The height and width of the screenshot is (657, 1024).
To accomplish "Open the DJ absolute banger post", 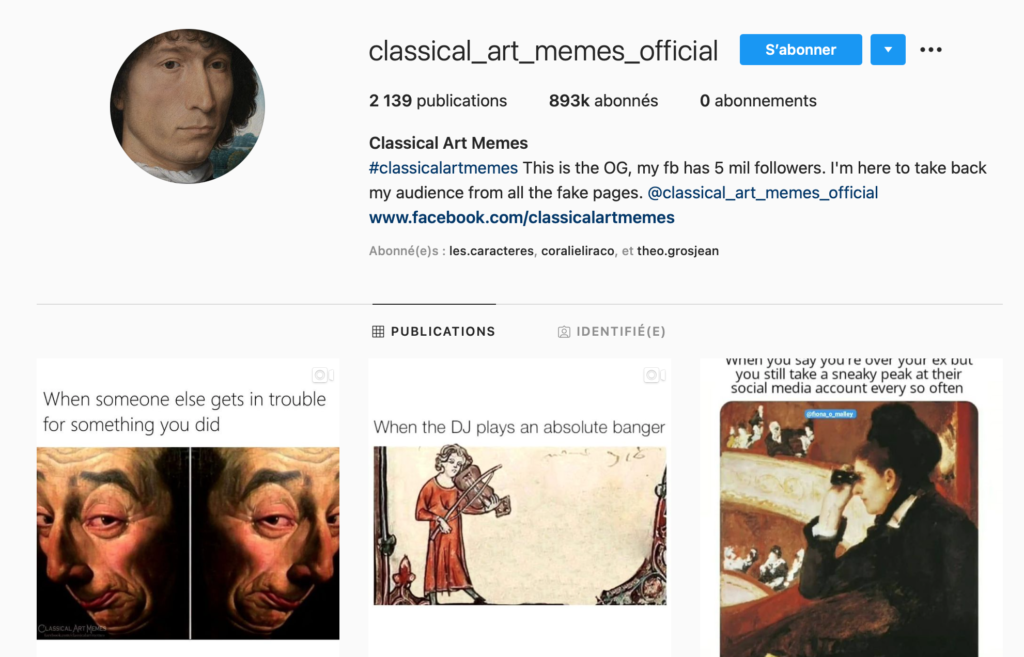I will (520, 507).
